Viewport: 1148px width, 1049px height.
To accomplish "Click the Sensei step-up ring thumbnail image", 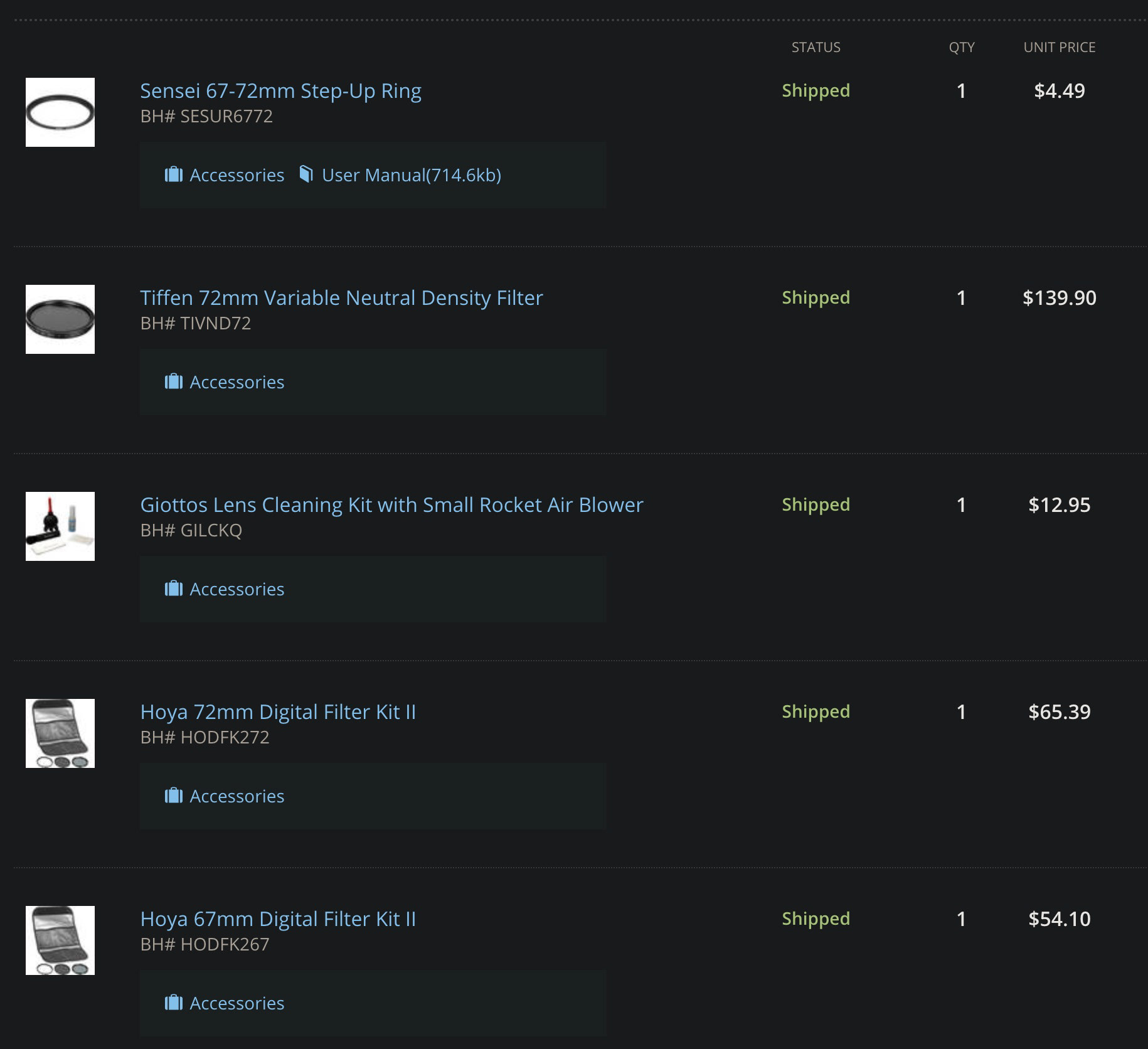I will coord(60,112).
